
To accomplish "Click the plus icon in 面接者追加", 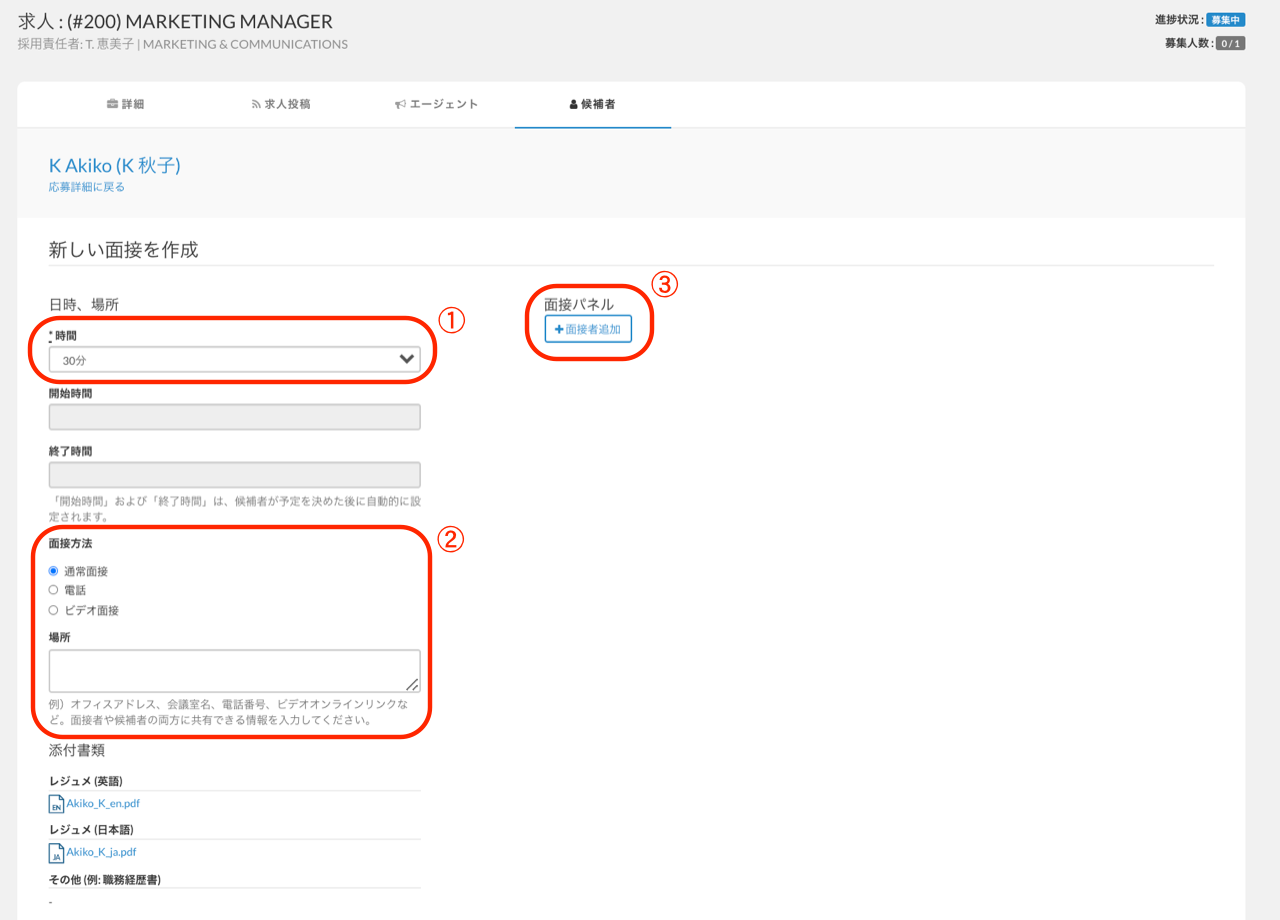I will [x=559, y=329].
